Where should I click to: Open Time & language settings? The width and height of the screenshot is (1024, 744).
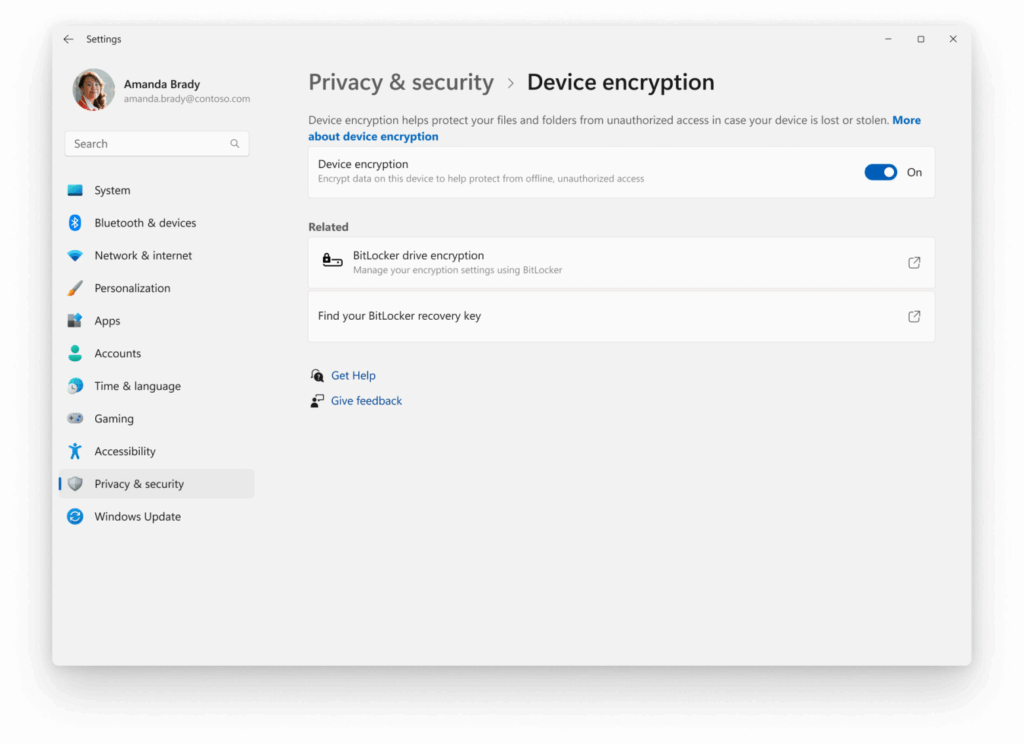pyautogui.click(x=137, y=386)
